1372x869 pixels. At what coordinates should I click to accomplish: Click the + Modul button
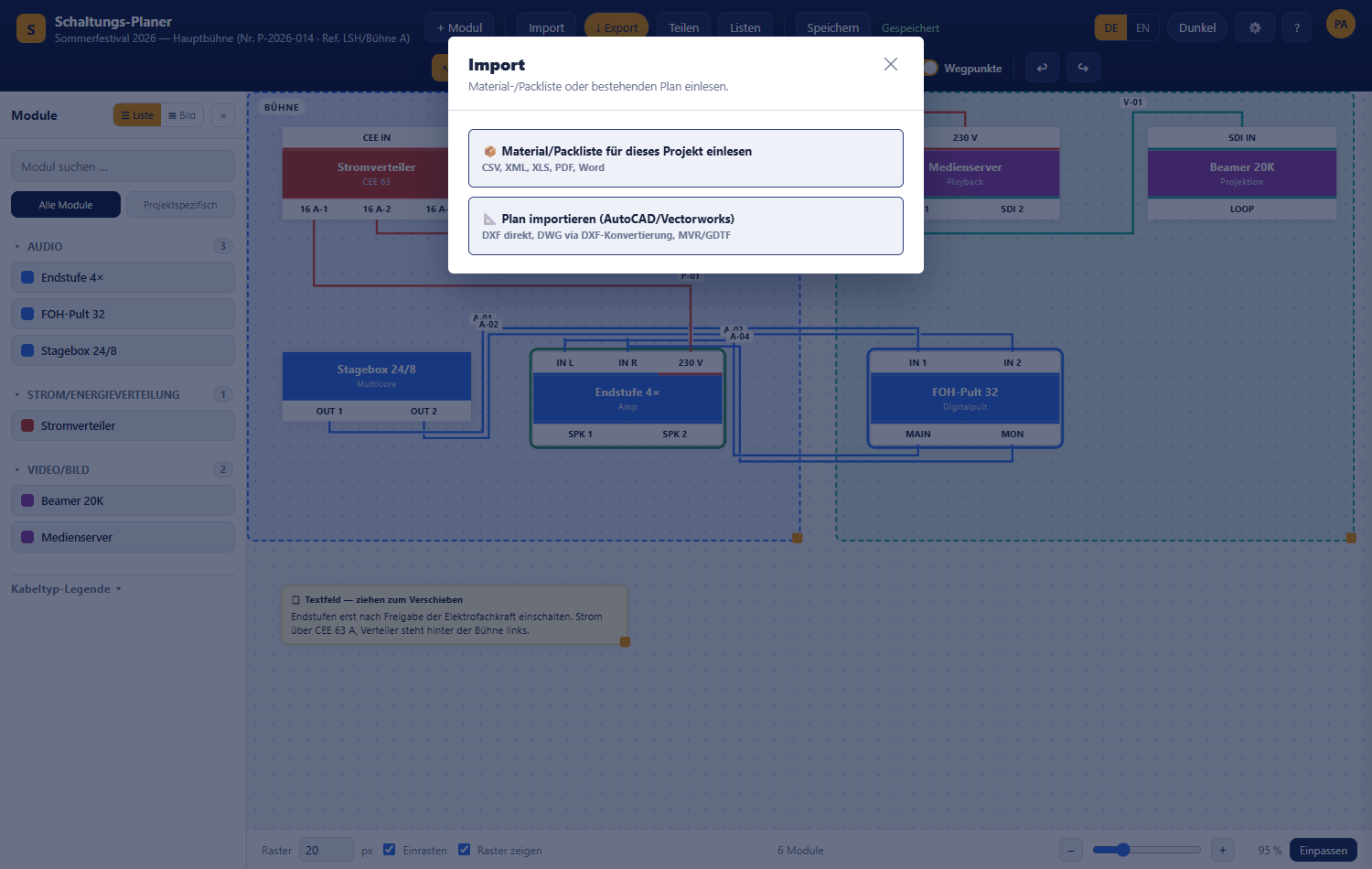point(459,27)
